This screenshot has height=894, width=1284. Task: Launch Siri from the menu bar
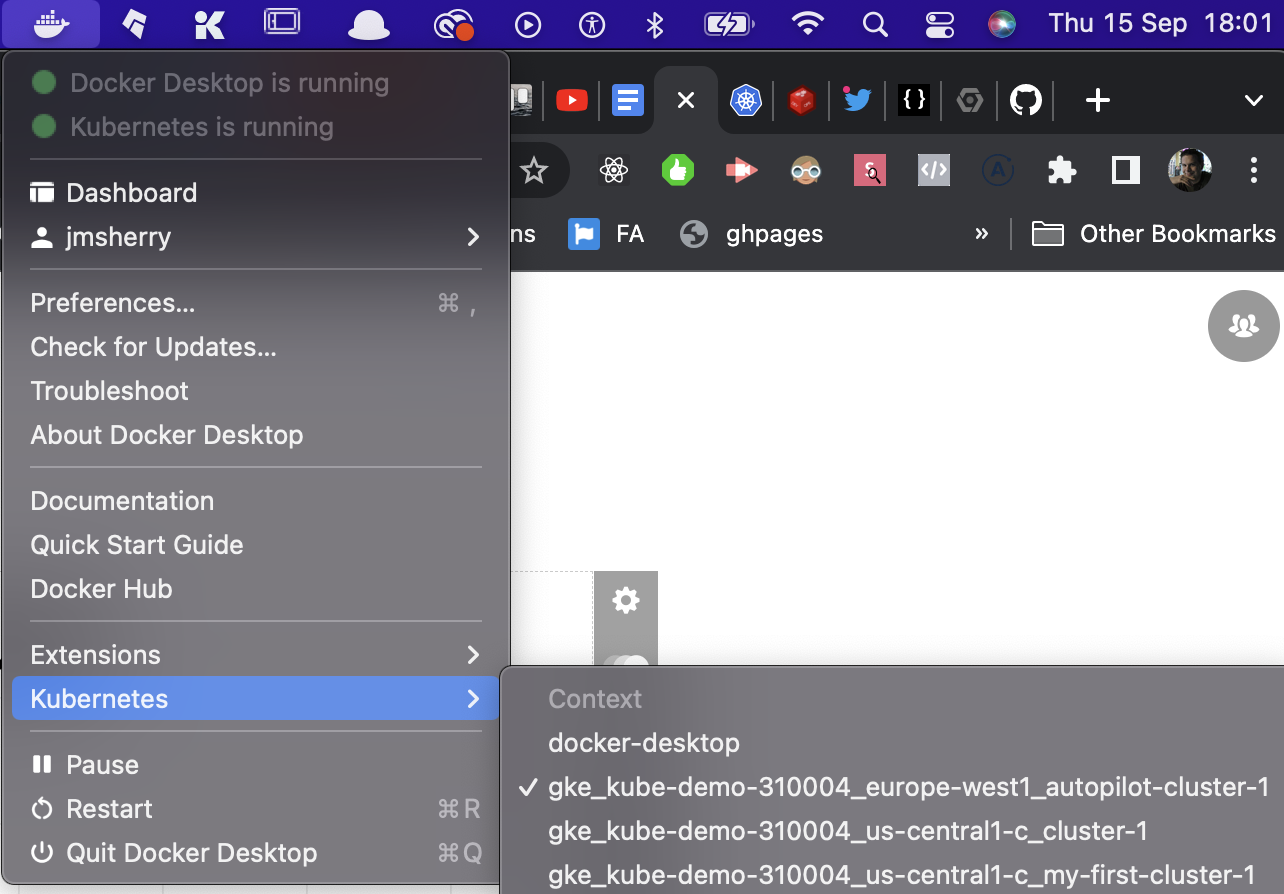click(1002, 24)
